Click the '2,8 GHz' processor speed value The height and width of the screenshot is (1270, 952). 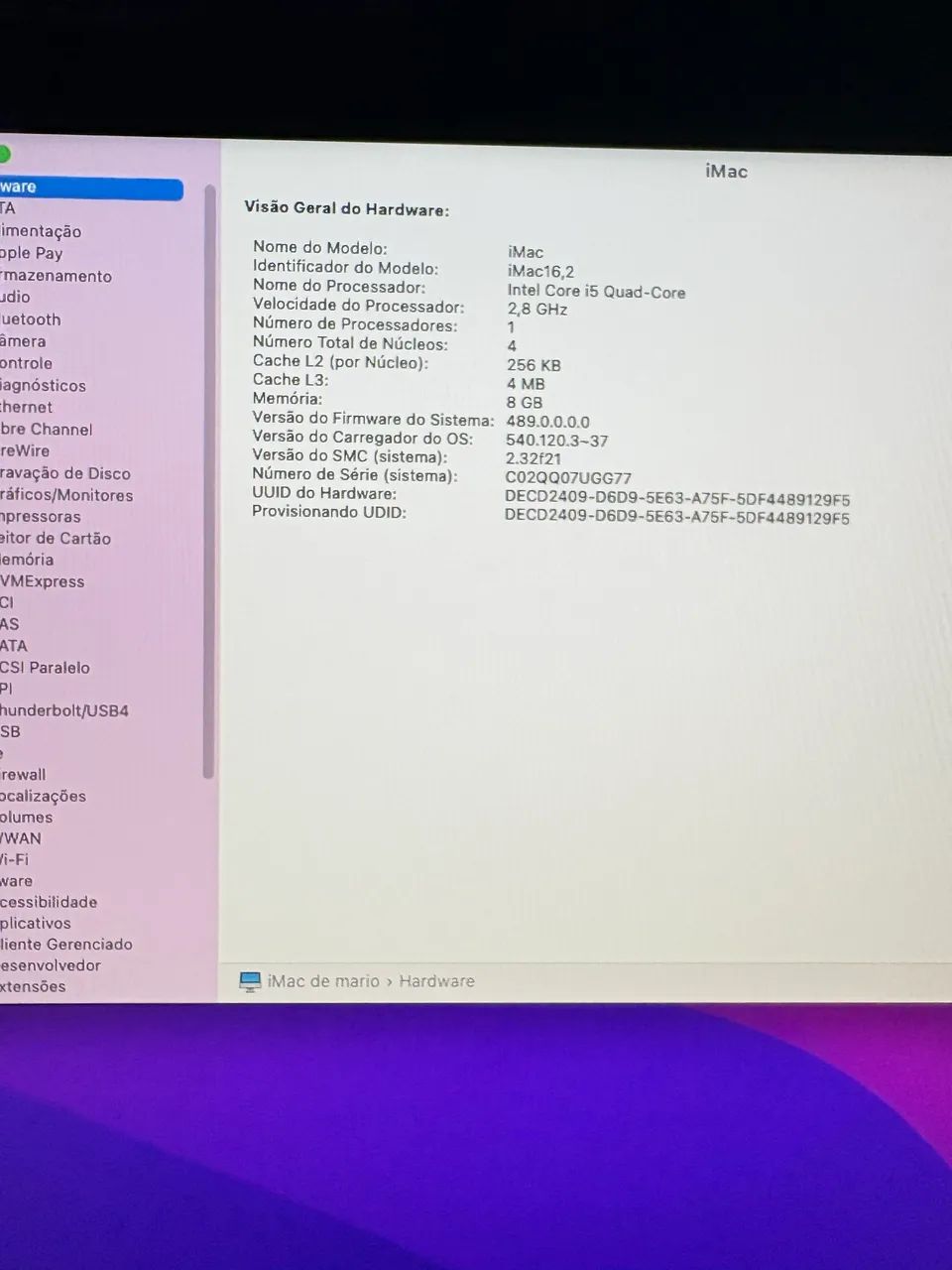[x=536, y=309]
